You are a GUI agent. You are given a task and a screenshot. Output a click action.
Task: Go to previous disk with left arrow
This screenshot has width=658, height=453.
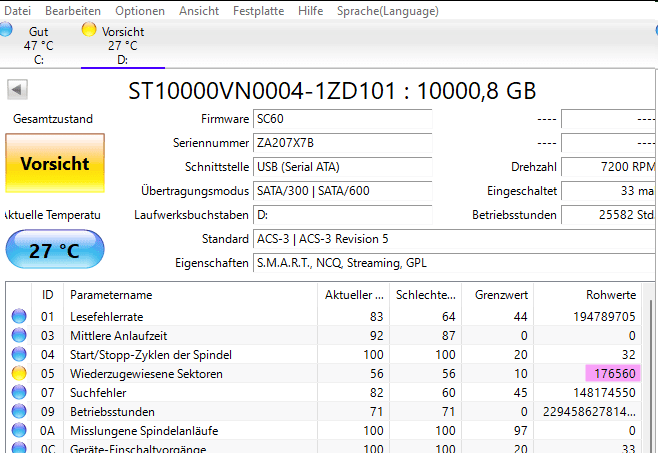(17, 89)
